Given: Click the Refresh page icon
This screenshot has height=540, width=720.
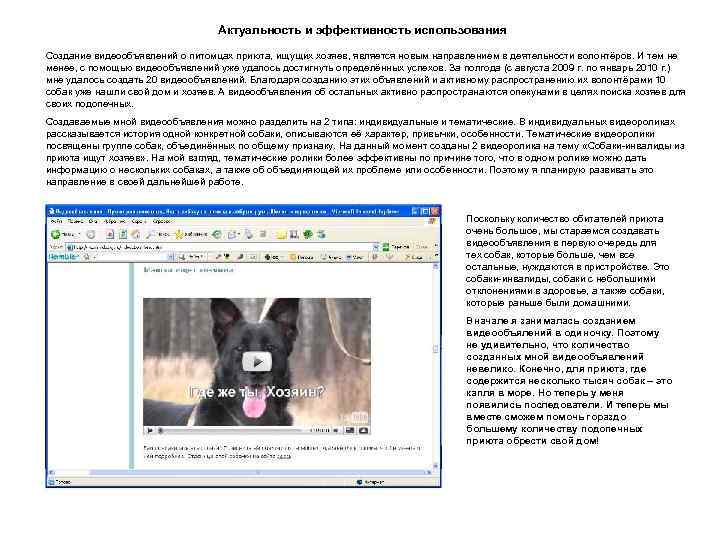Looking at the screenshot, I should coord(123,234).
